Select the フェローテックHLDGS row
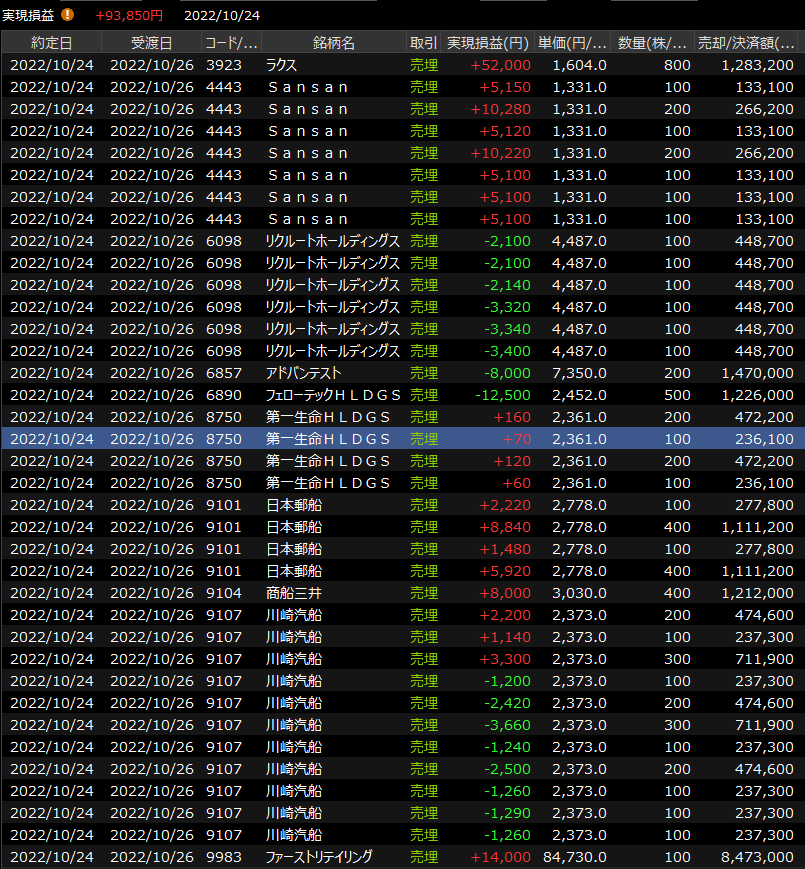The width and height of the screenshot is (805, 869). pyautogui.click(x=400, y=395)
